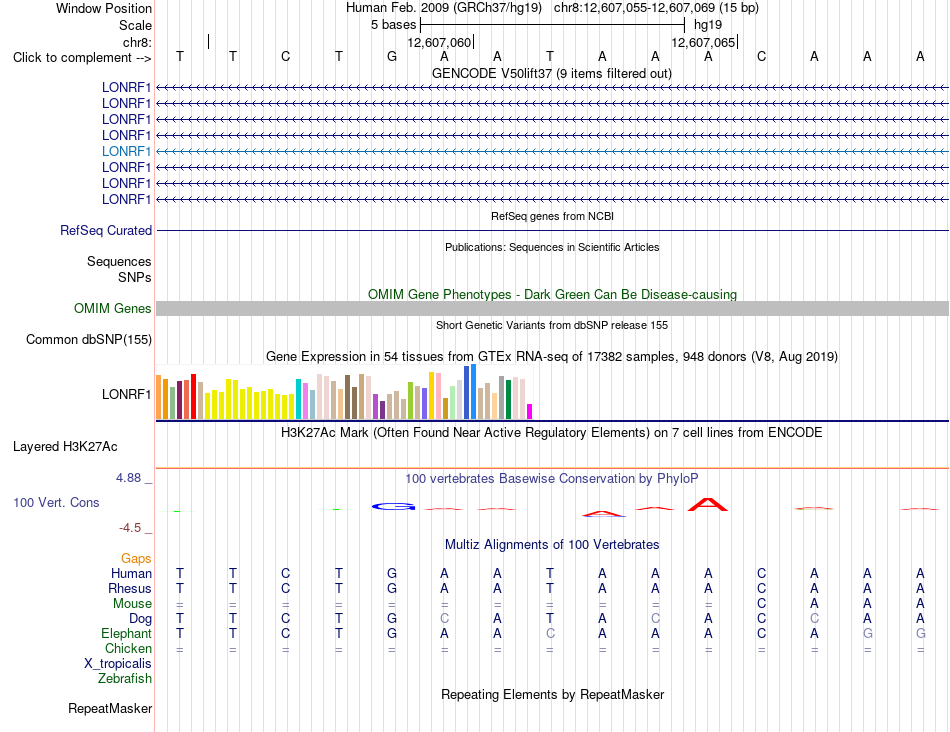Click the gray OMIM Genes bar
The width and height of the screenshot is (950, 732).
[x=552, y=308]
